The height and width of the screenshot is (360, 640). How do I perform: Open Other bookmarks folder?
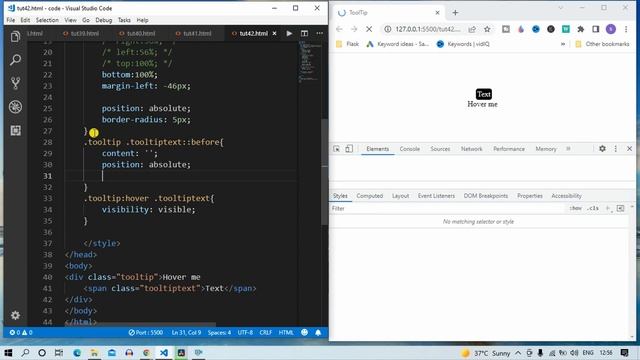coord(602,44)
